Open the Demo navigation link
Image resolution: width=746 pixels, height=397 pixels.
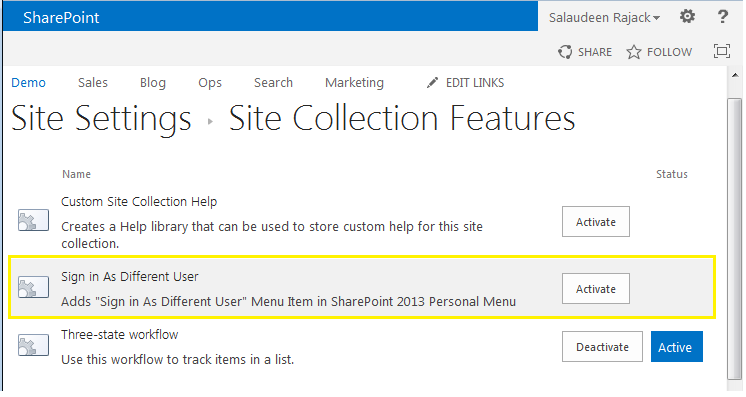(29, 83)
